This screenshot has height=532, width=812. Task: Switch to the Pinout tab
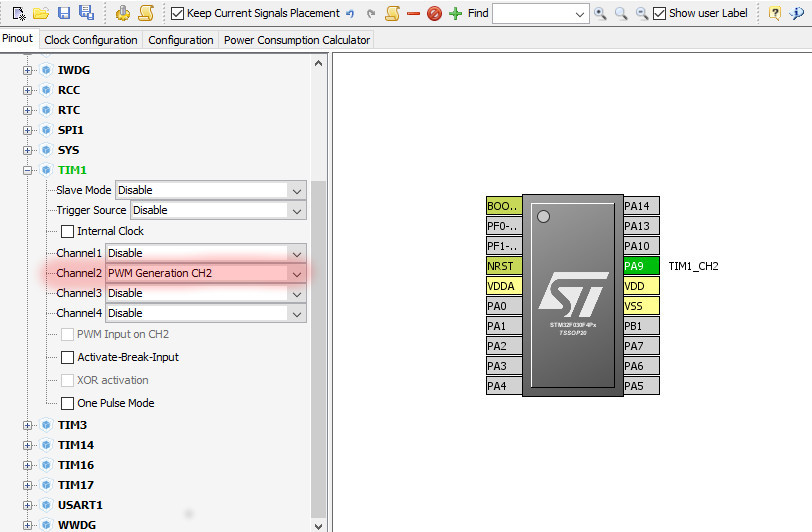[18, 38]
